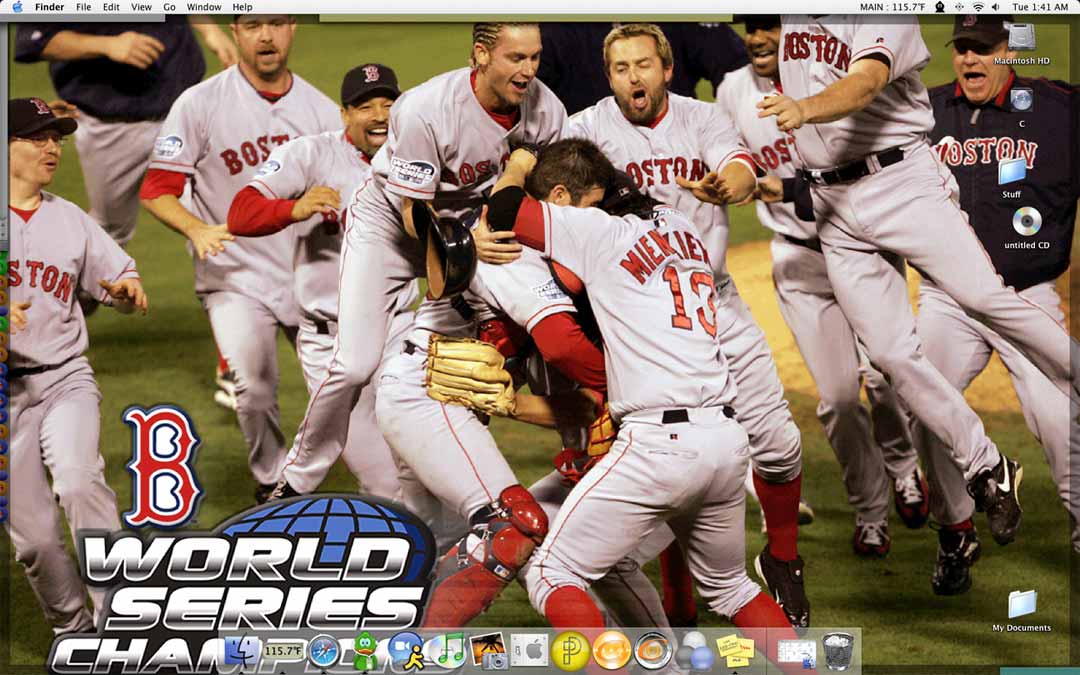Click the gray and blue spheres icon

click(693, 651)
